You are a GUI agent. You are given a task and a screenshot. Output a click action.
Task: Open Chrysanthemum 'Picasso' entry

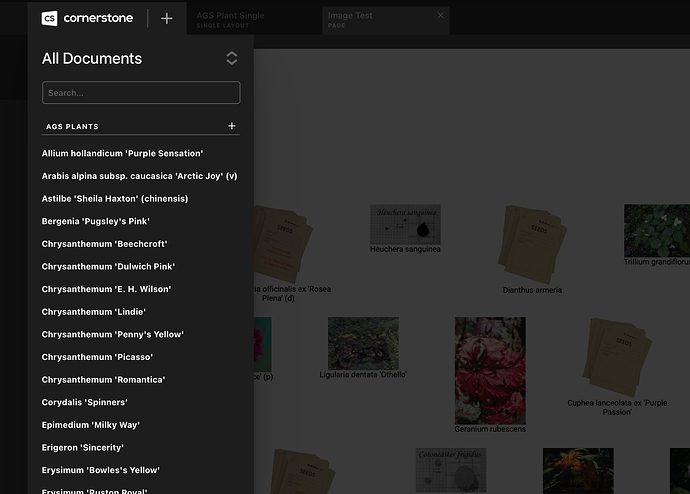97,357
